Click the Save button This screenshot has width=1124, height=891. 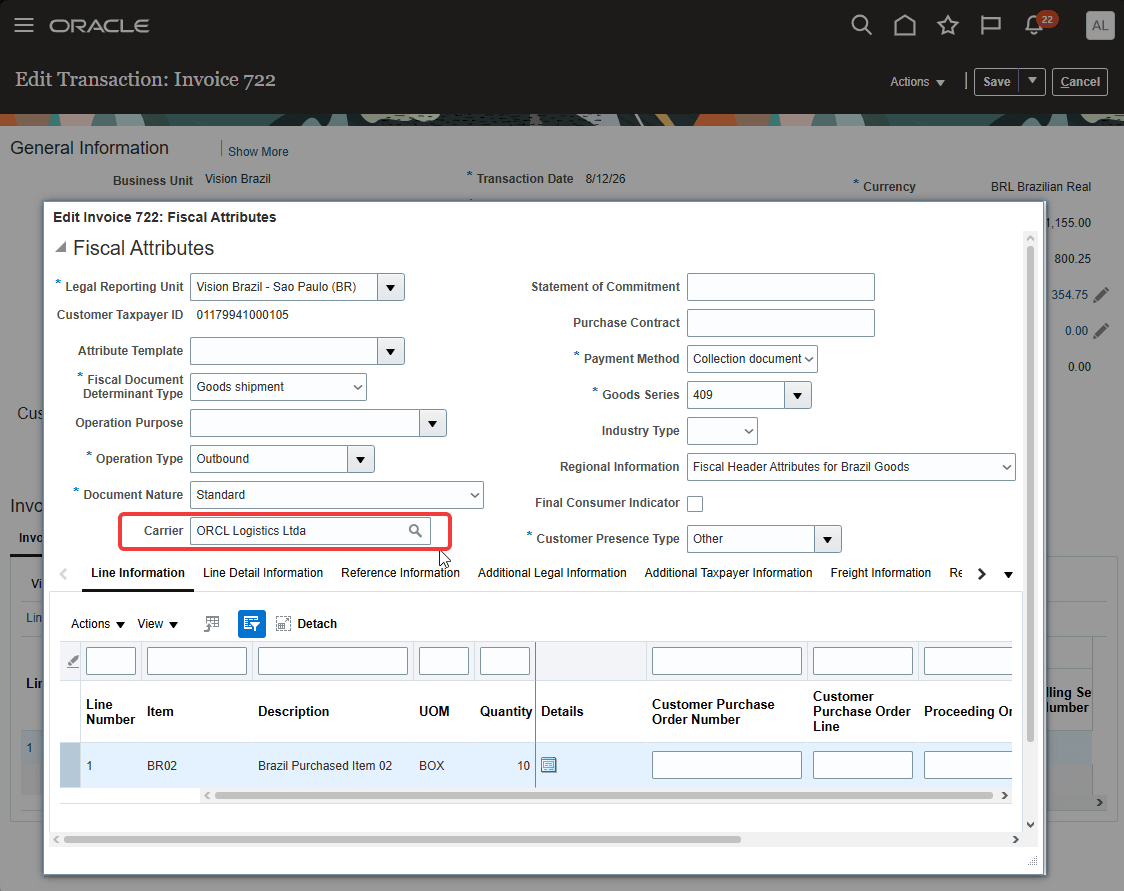pyautogui.click(x=996, y=81)
